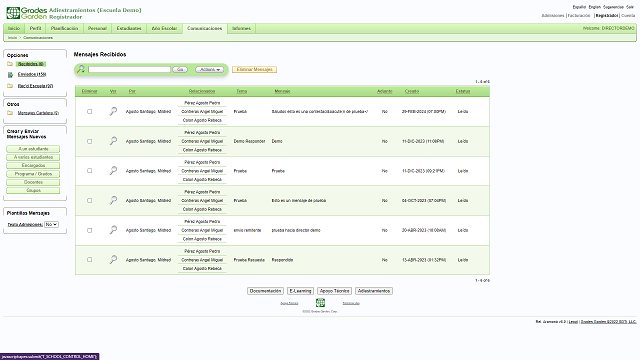Mark the 04-OCT-2023 message checkbox
This screenshot has width=640, height=360.
point(89,200)
